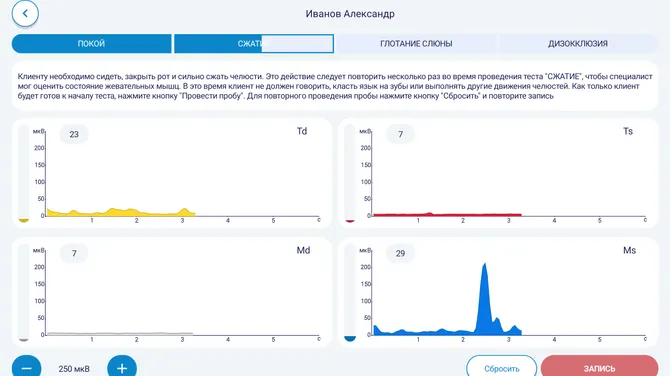Click the 250 мкВ scale value
The width and height of the screenshot is (670, 376).
pyautogui.click(x=74, y=369)
